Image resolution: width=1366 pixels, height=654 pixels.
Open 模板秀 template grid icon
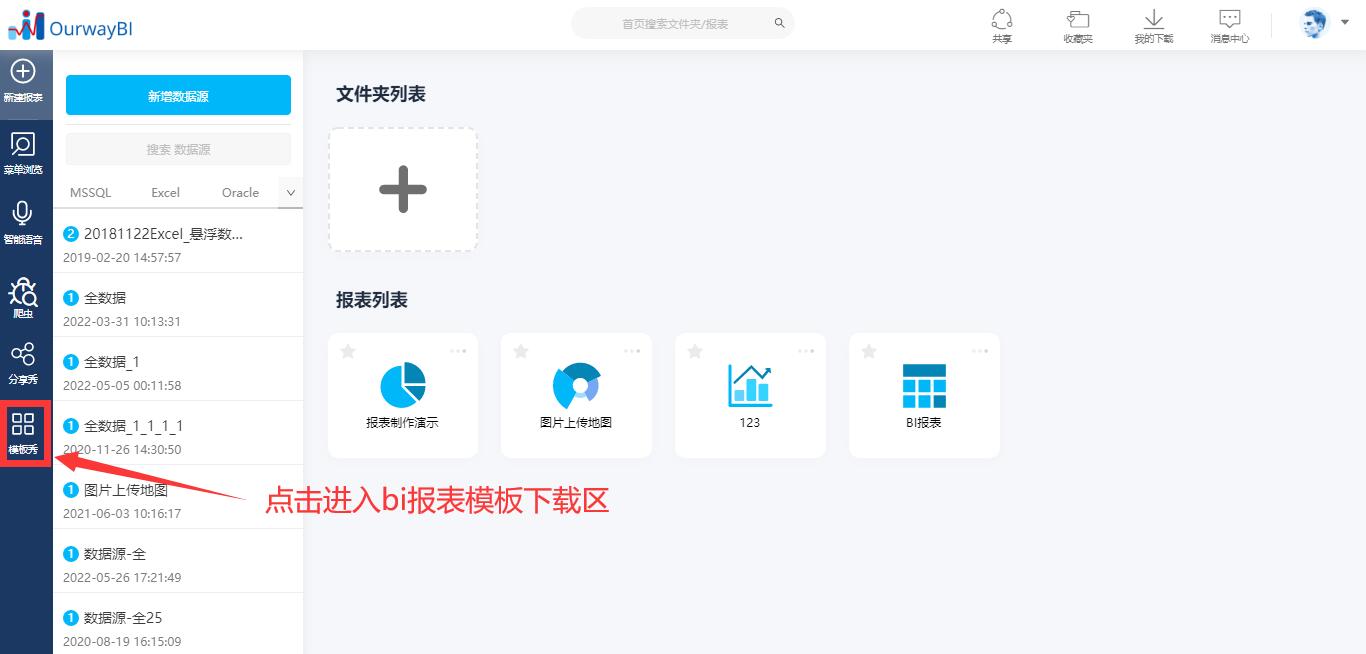pyautogui.click(x=22, y=424)
